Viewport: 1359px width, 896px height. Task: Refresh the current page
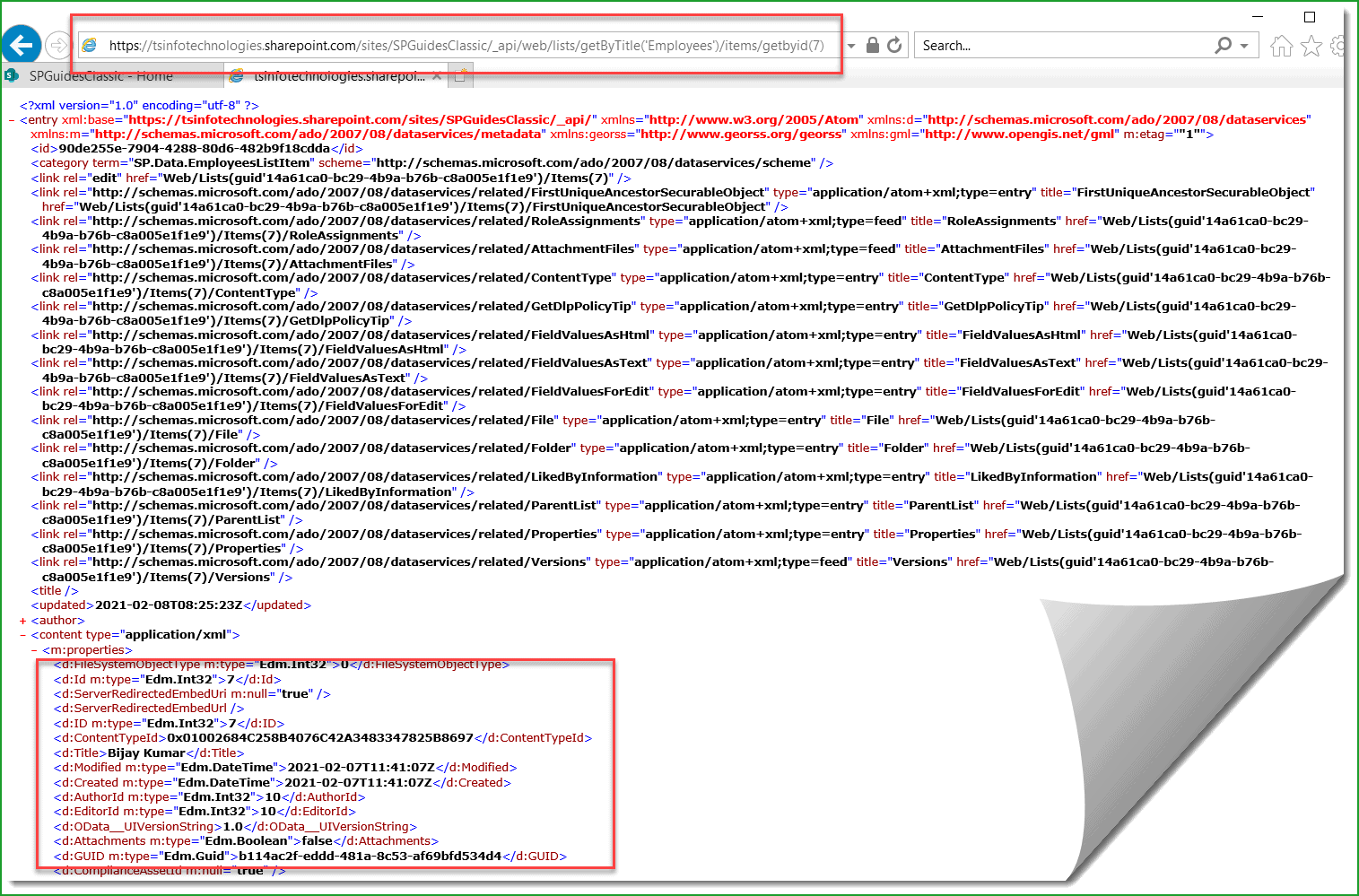pos(893,45)
